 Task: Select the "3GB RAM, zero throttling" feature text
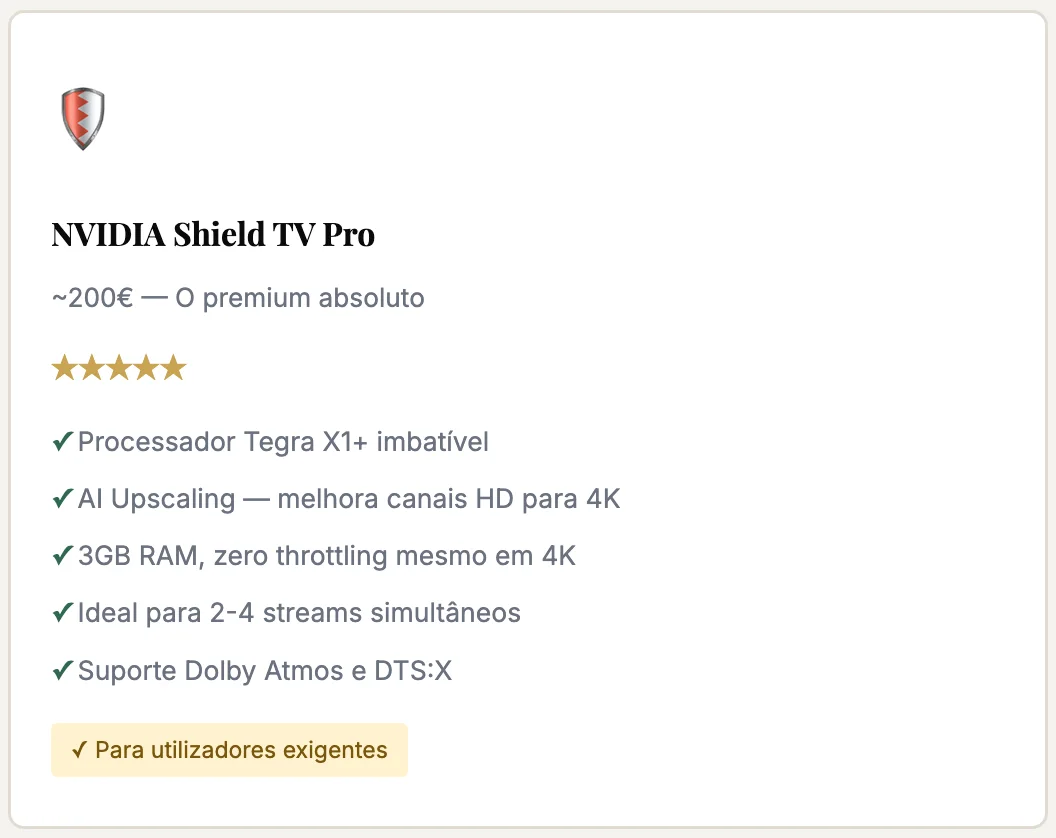pyautogui.click(x=327, y=555)
